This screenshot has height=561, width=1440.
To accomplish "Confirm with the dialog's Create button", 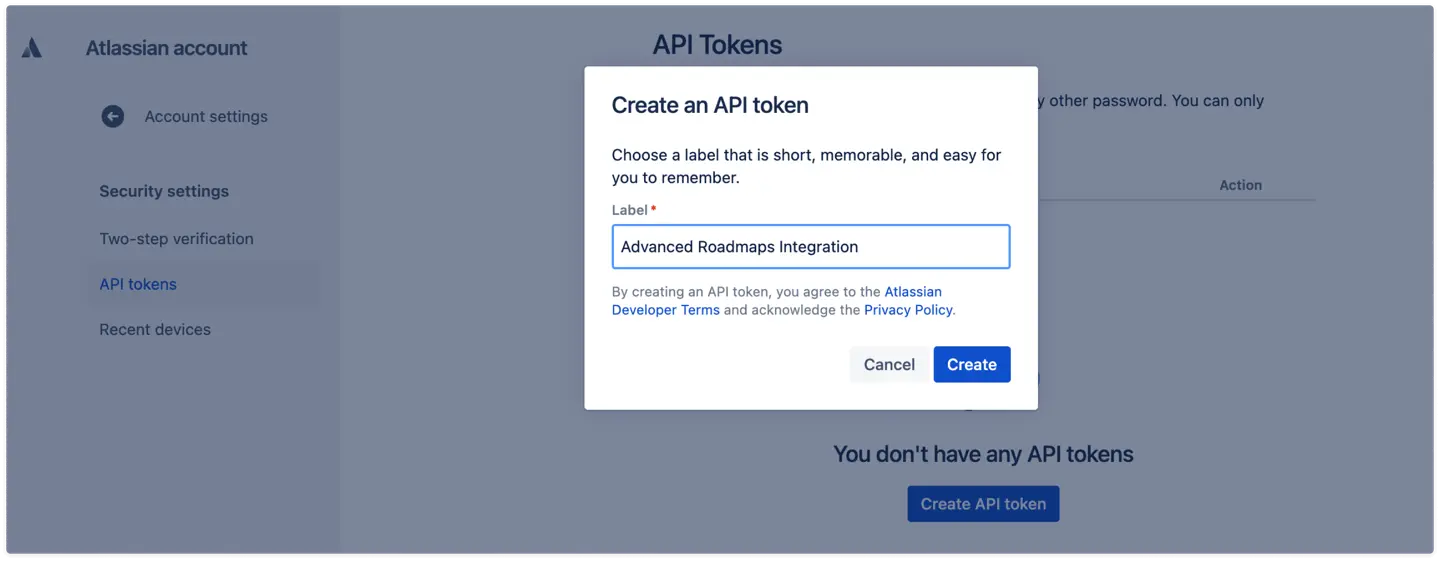I will pos(971,364).
